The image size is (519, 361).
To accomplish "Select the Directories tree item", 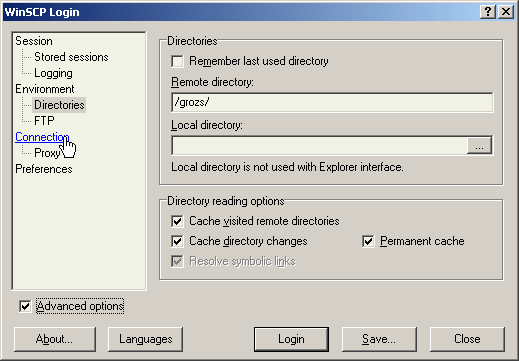I will click(59, 105).
